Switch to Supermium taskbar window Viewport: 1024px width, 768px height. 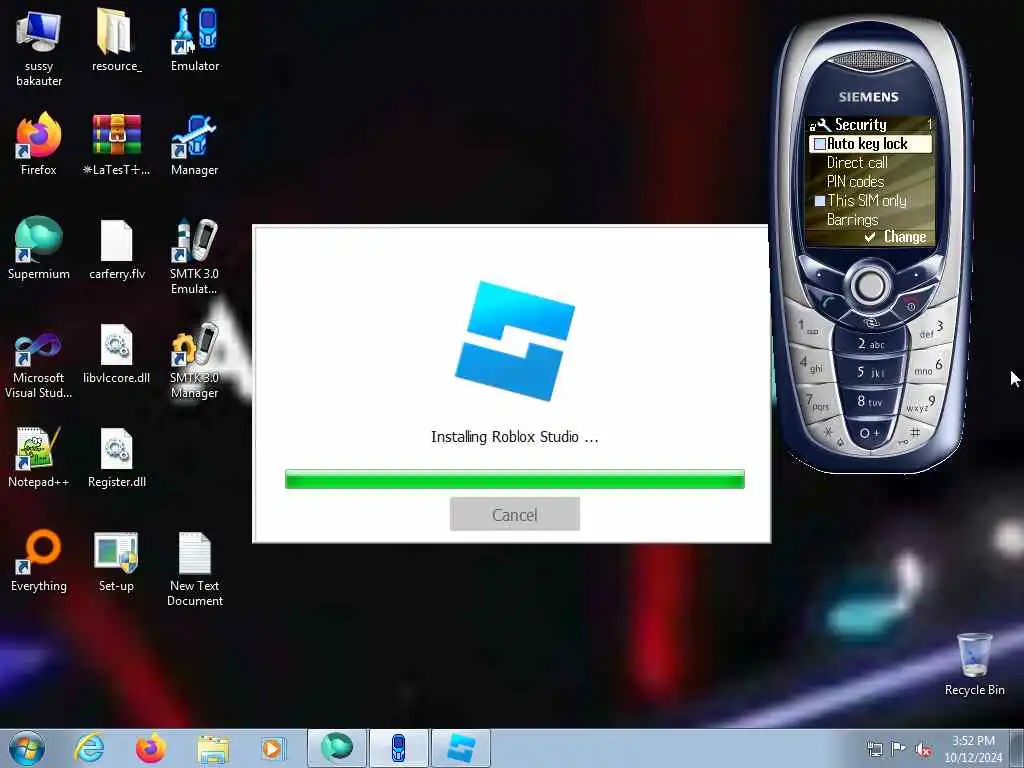[x=336, y=748]
